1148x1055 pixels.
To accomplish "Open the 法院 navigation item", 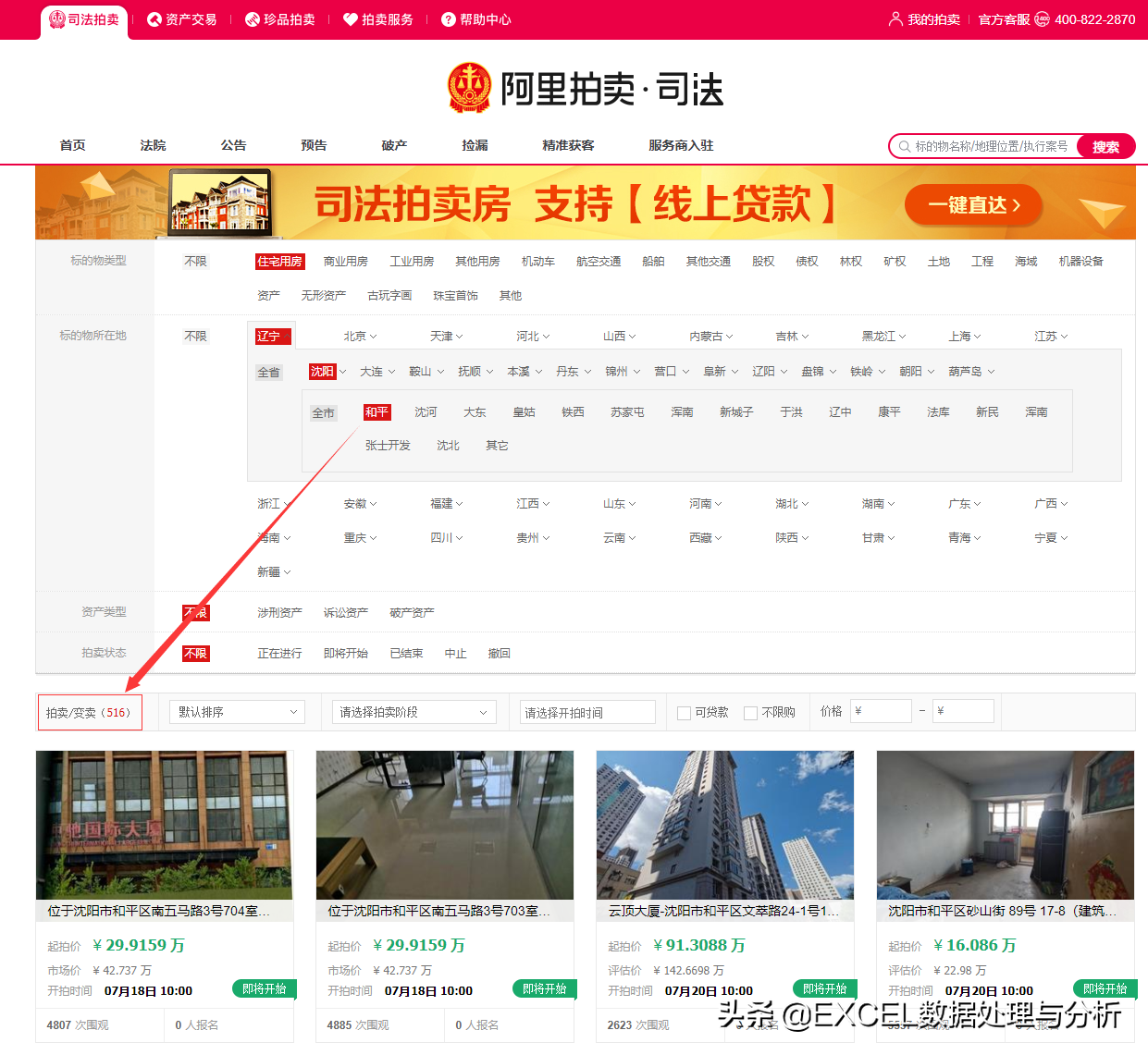I will pos(154,145).
